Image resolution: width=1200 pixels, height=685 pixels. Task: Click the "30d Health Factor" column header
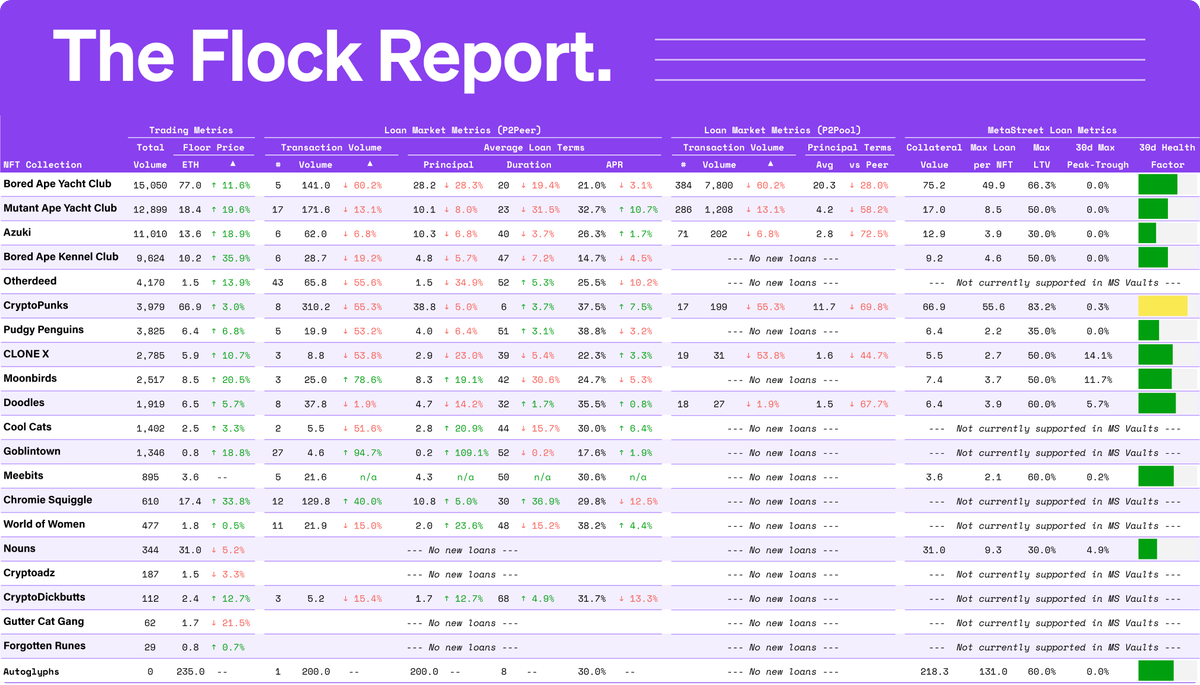click(x=1167, y=156)
